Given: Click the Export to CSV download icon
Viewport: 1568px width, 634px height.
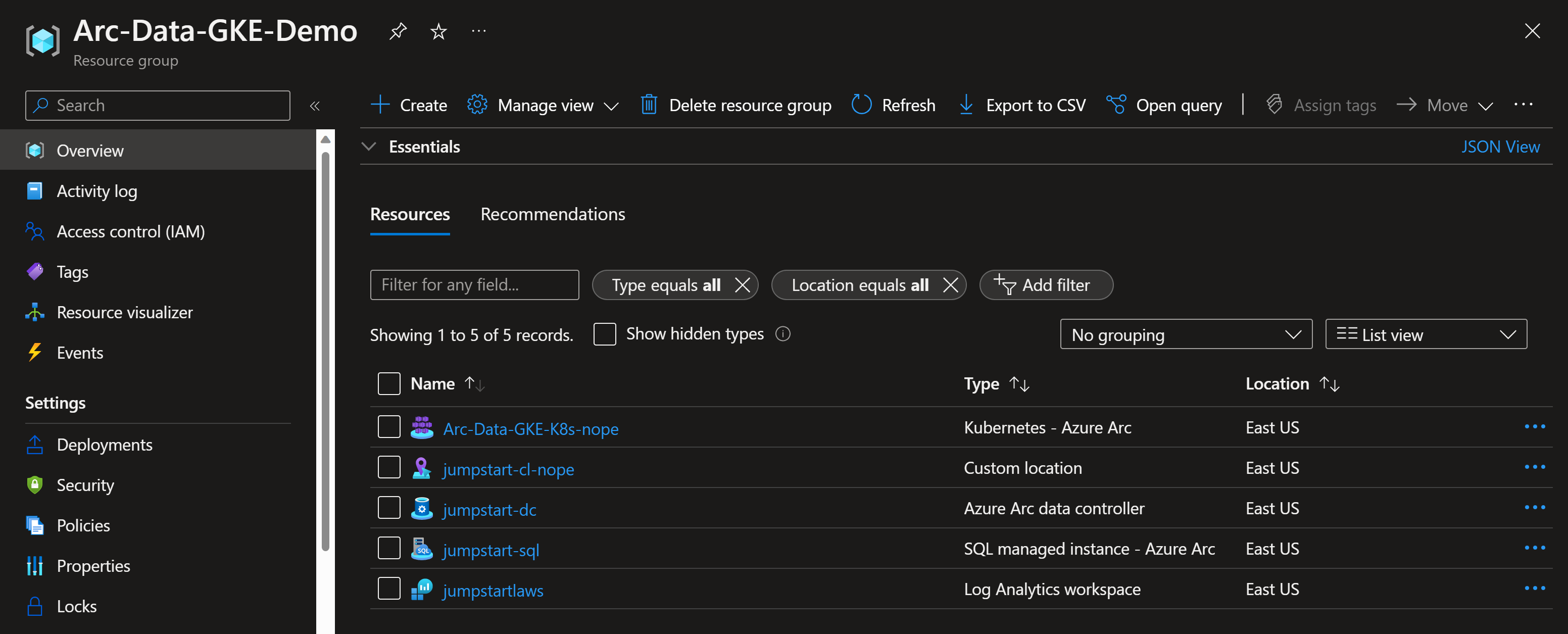Looking at the screenshot, I should pos(965,105).
